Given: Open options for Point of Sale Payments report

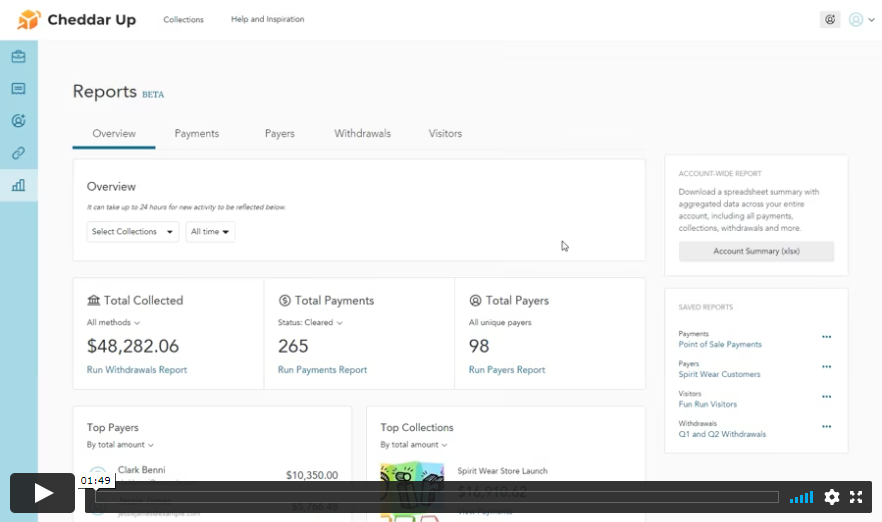Looking at the screenshot, I should [826, 338].
